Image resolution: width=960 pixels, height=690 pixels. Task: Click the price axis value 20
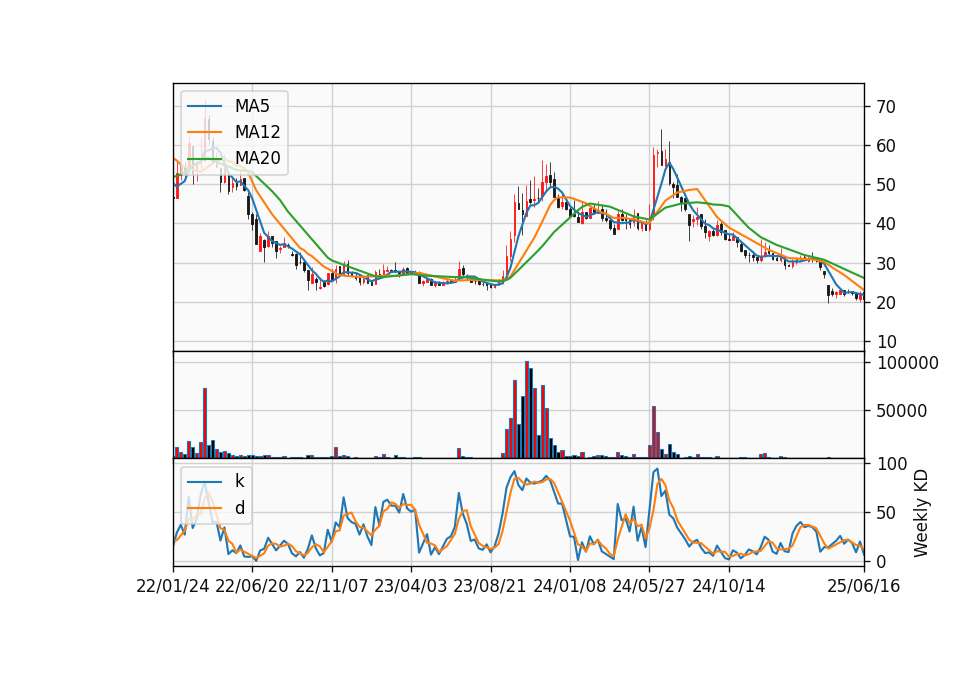pos(886,302)
